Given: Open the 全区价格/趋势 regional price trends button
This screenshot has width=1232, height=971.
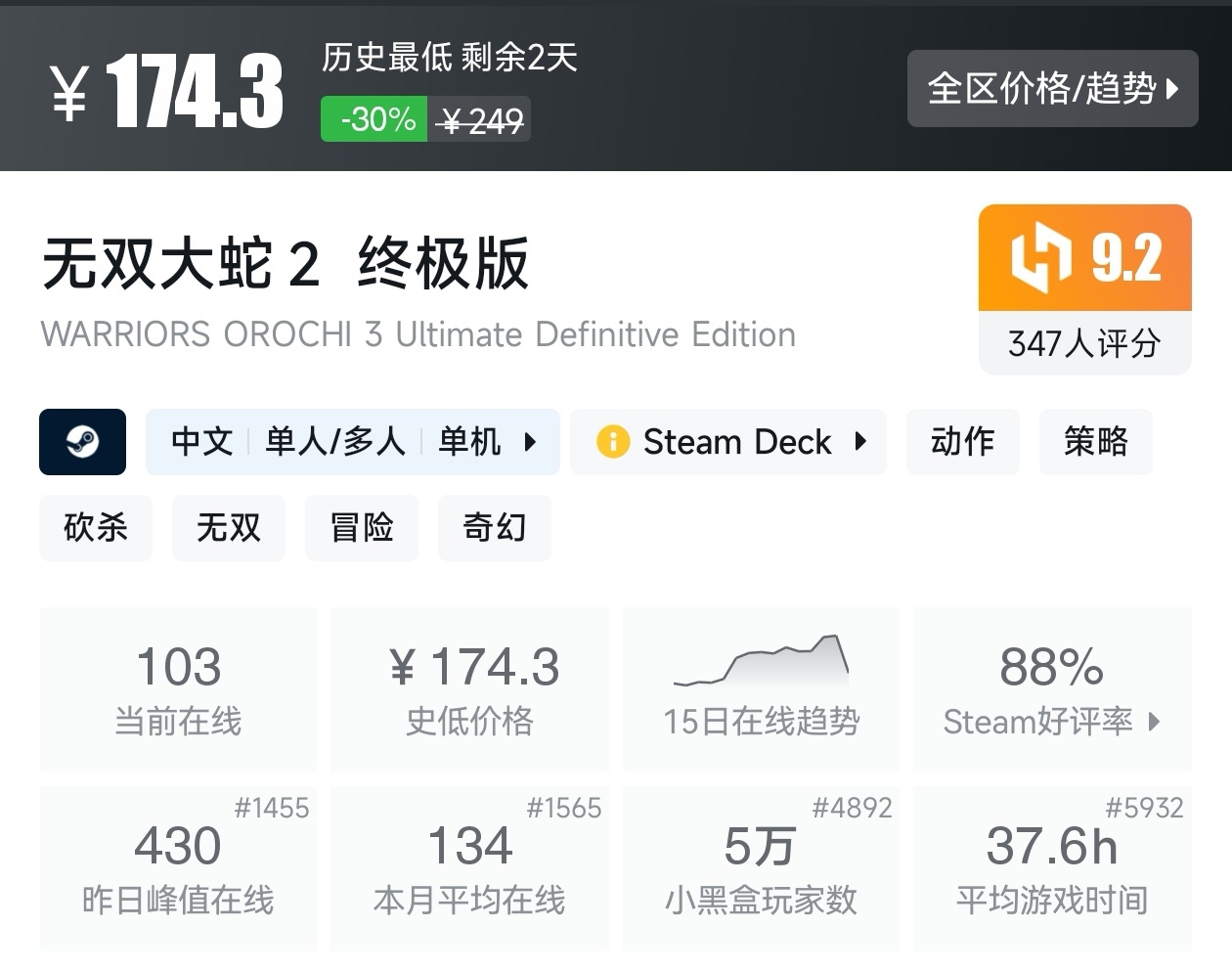Looking at the screenshot, I should tap(1052, 88).
